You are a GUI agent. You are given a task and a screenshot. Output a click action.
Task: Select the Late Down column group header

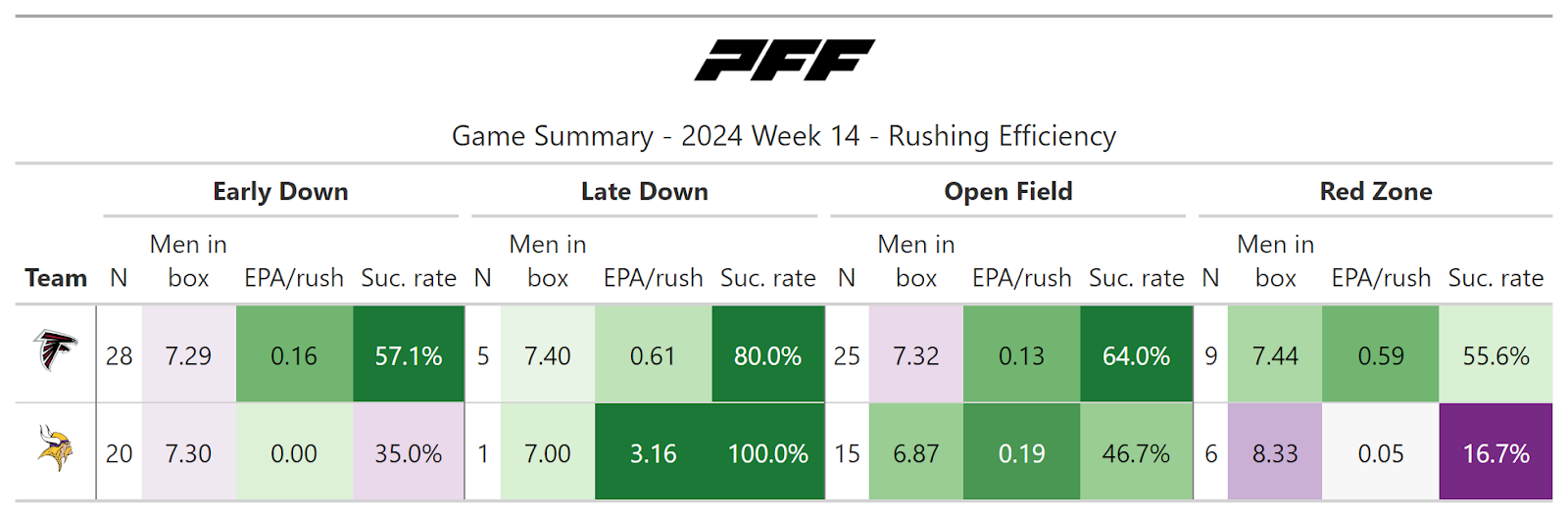point(644,192)
